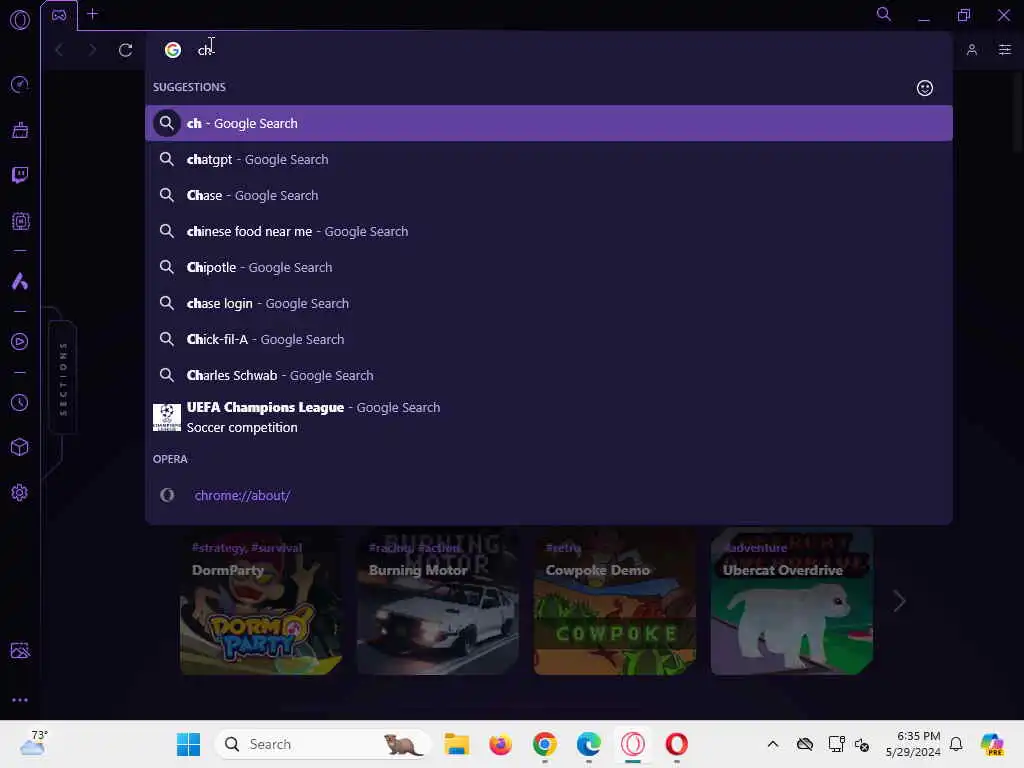Screen dimensions: 1024x768
Task: Select 'UEFA Champions League' suggestion
Action: (x=549, y=417)
